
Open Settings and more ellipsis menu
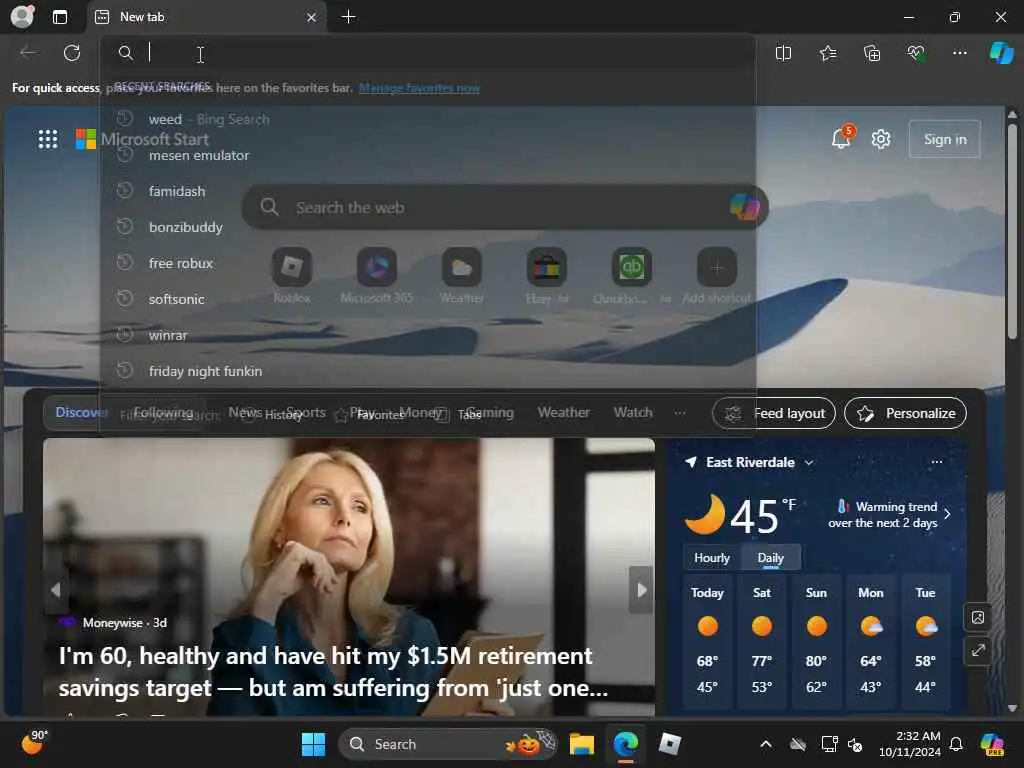pyautogui.click(x=959, y=54)
